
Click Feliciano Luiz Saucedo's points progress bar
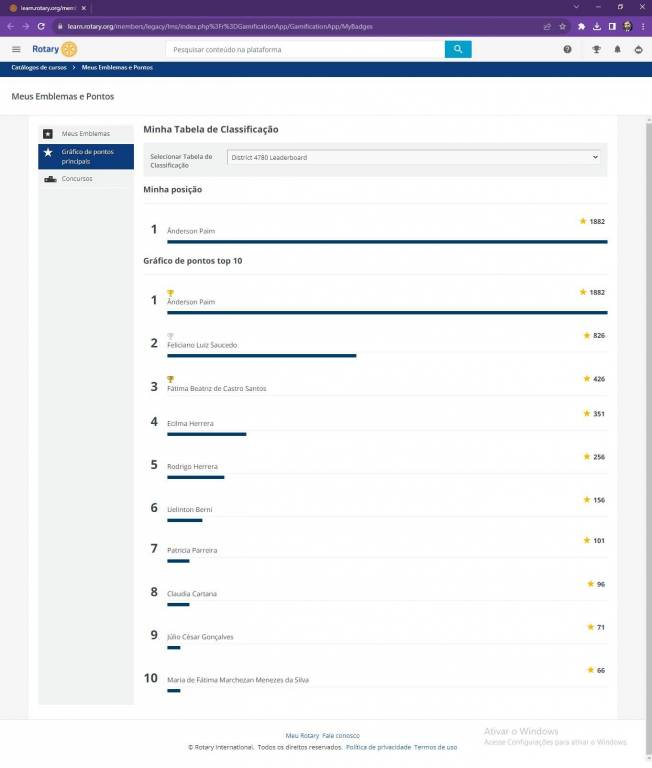coord(261,355)
